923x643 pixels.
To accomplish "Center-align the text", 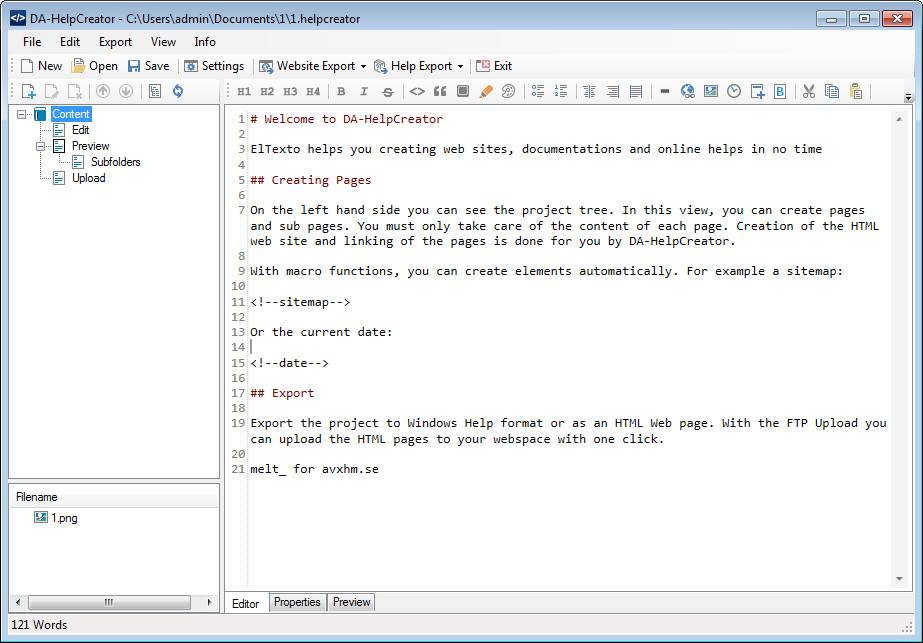I will click(x=589, y=91).
